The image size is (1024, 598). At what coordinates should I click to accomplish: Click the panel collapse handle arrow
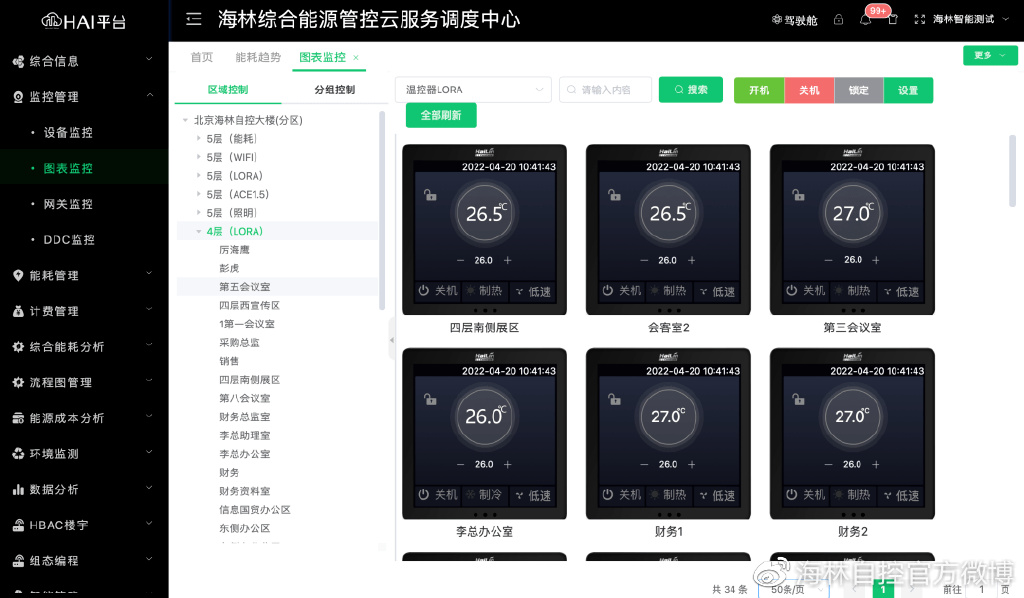pyautogui.click(x=392, y=339)
